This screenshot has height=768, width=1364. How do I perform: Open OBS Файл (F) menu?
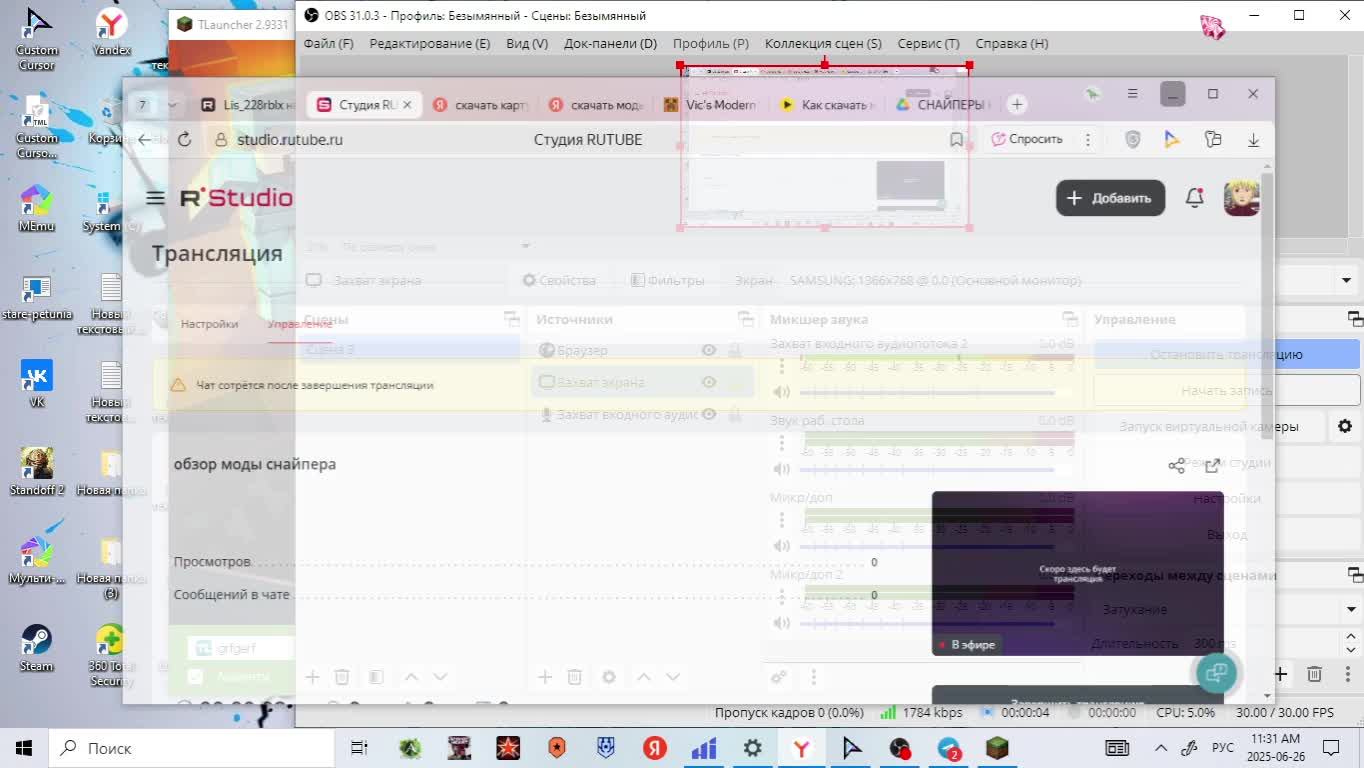[x=328, y=43]
